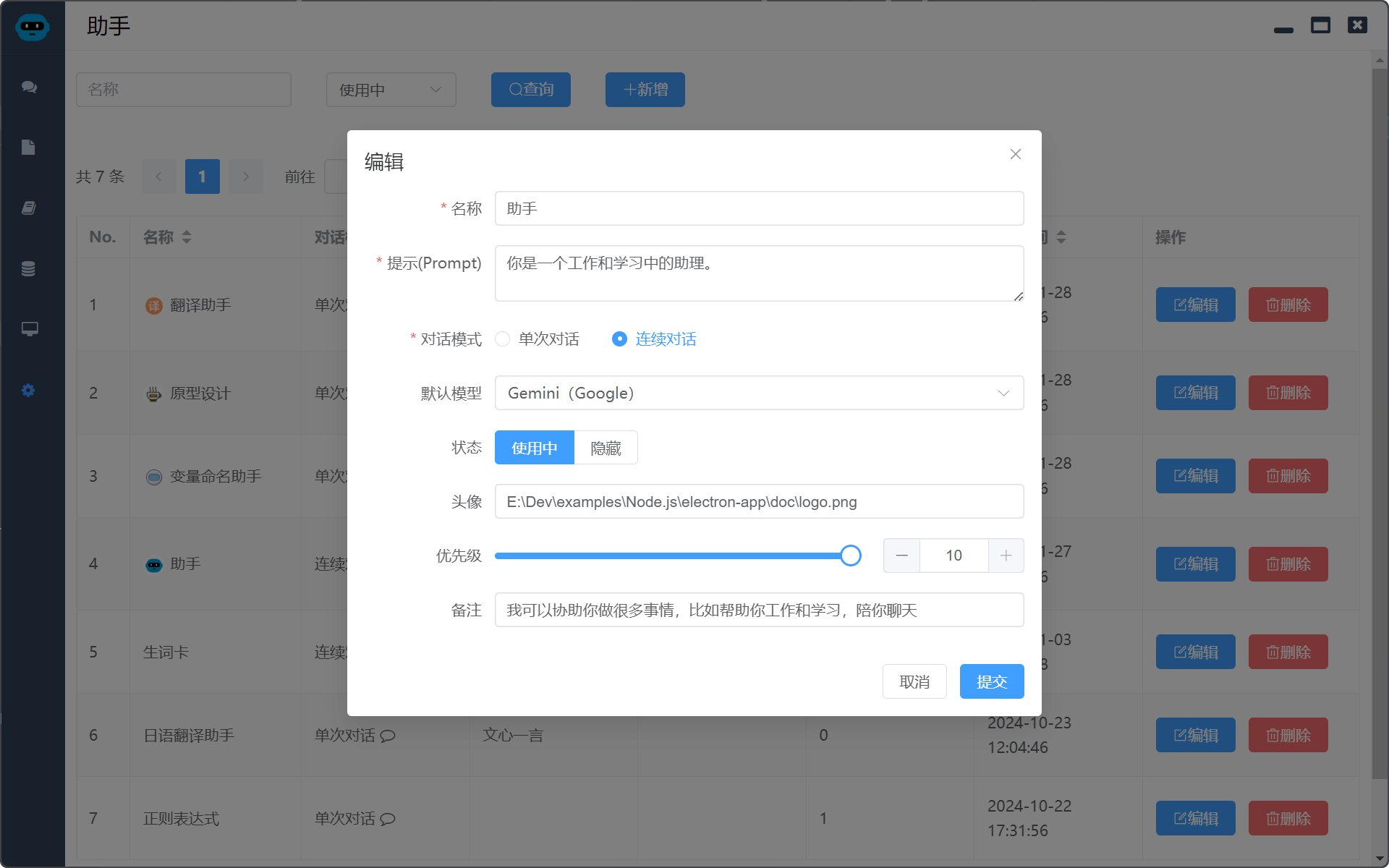1389x868 pixels.
Task: Click the 新增 add button
Action: coord(645,90)
